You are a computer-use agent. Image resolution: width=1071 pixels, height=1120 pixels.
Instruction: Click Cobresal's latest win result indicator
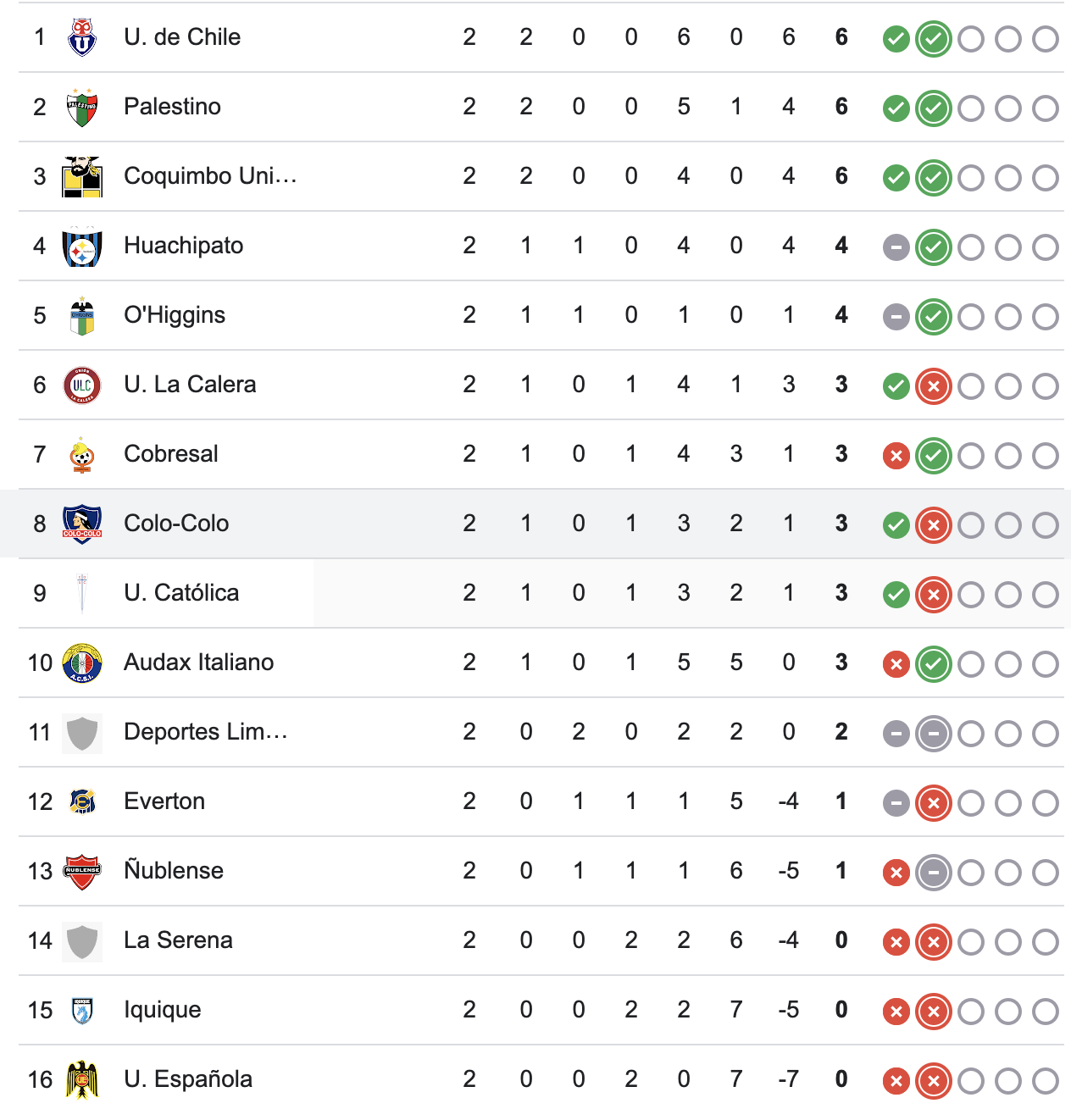[933, 456]
